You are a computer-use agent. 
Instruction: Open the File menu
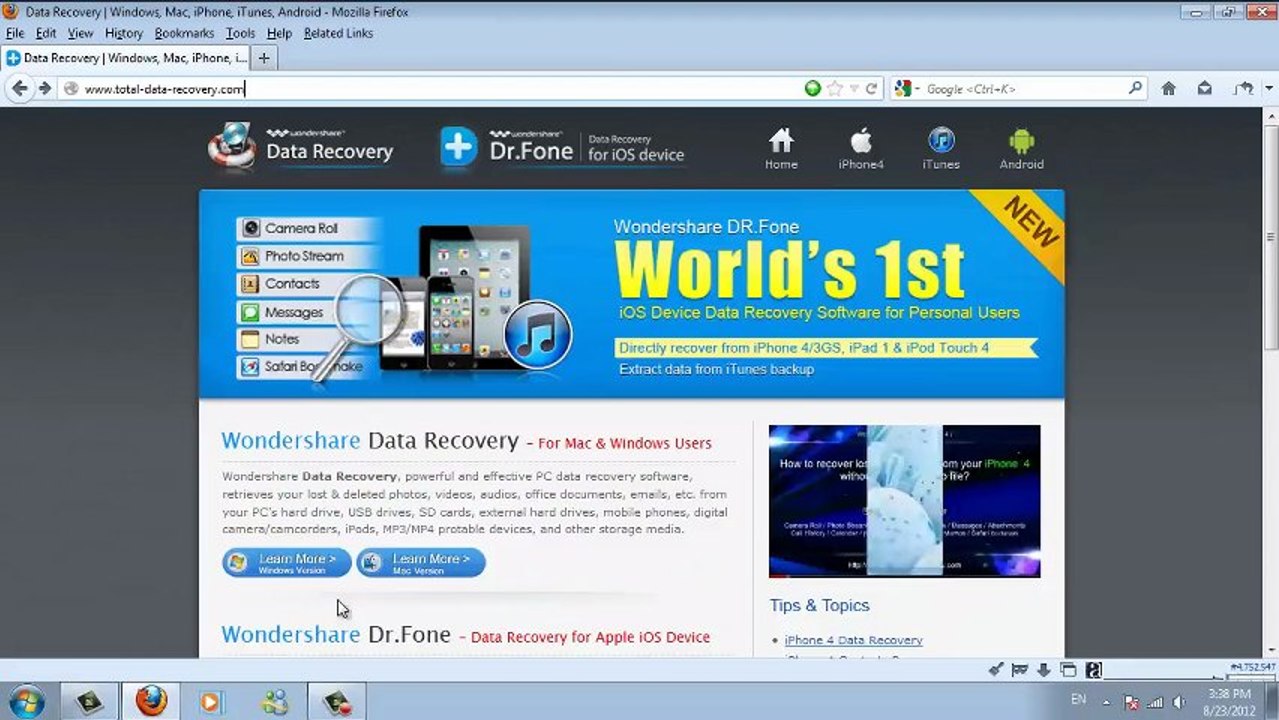click(x=15, y=33)
